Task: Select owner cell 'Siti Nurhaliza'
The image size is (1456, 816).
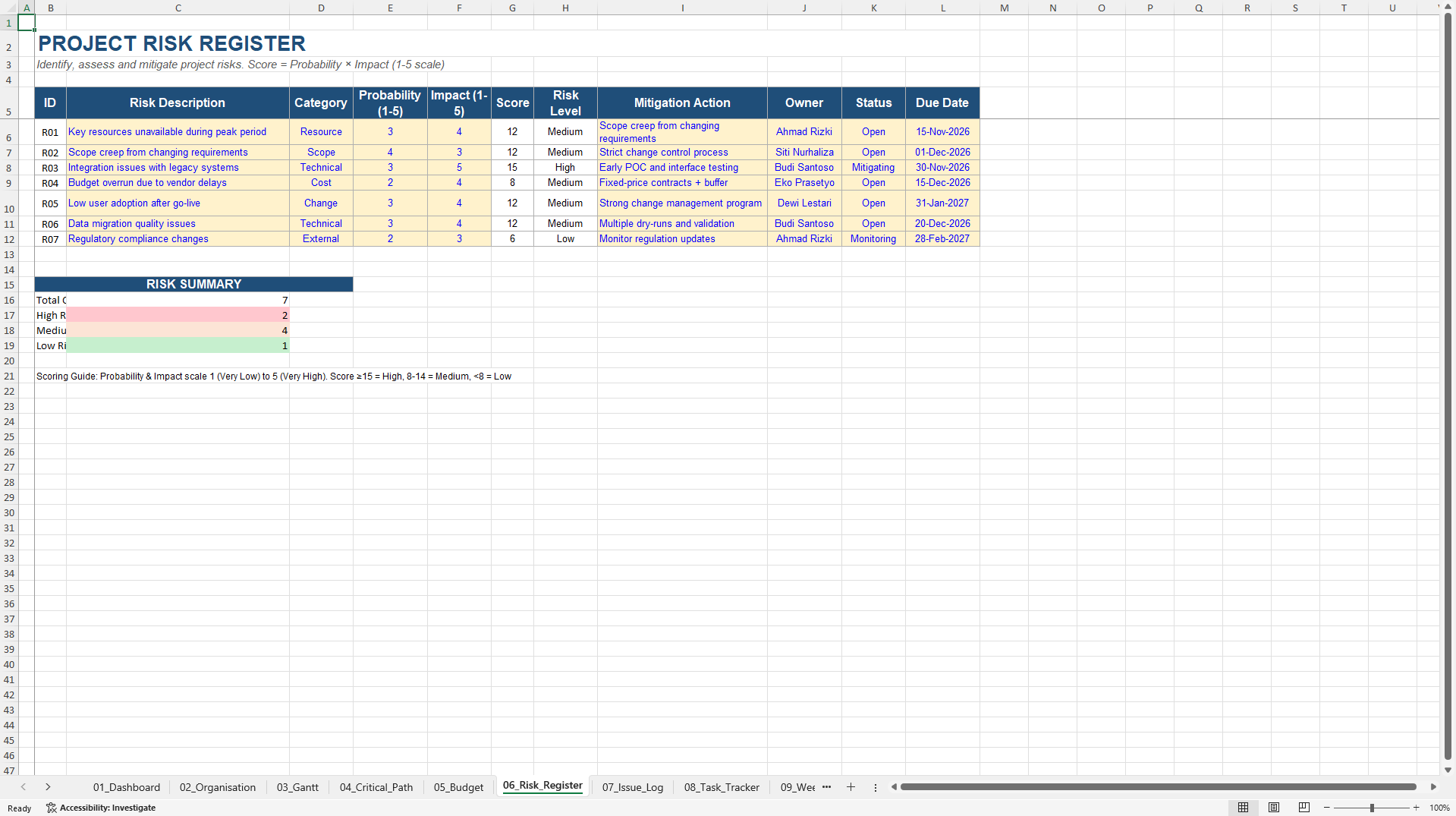Action: (804, 153)
